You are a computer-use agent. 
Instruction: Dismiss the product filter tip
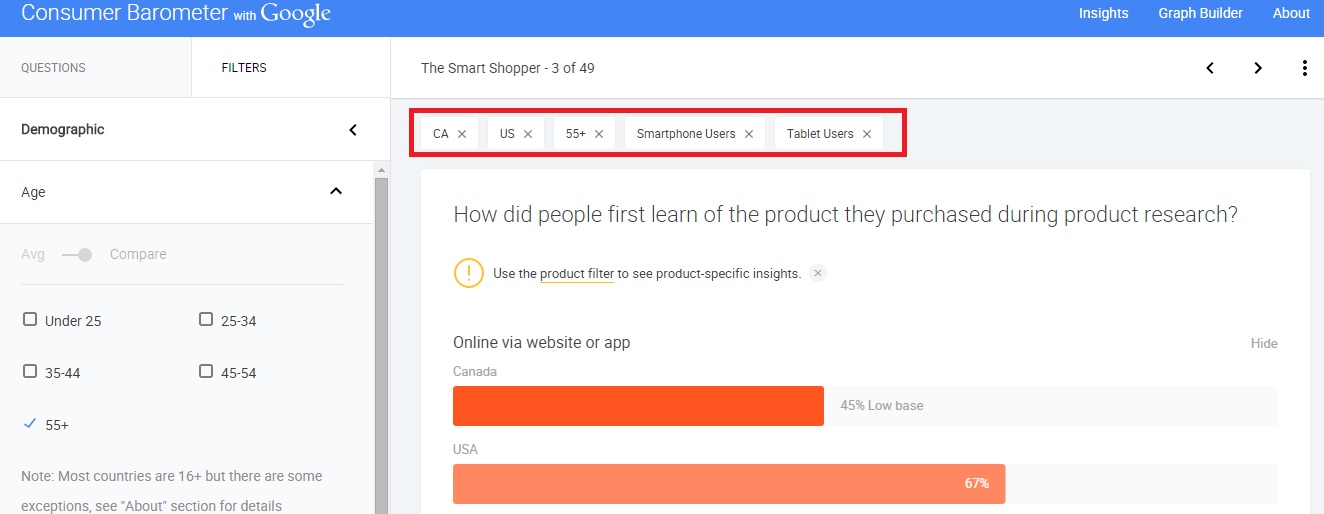(x=818, y=273)
